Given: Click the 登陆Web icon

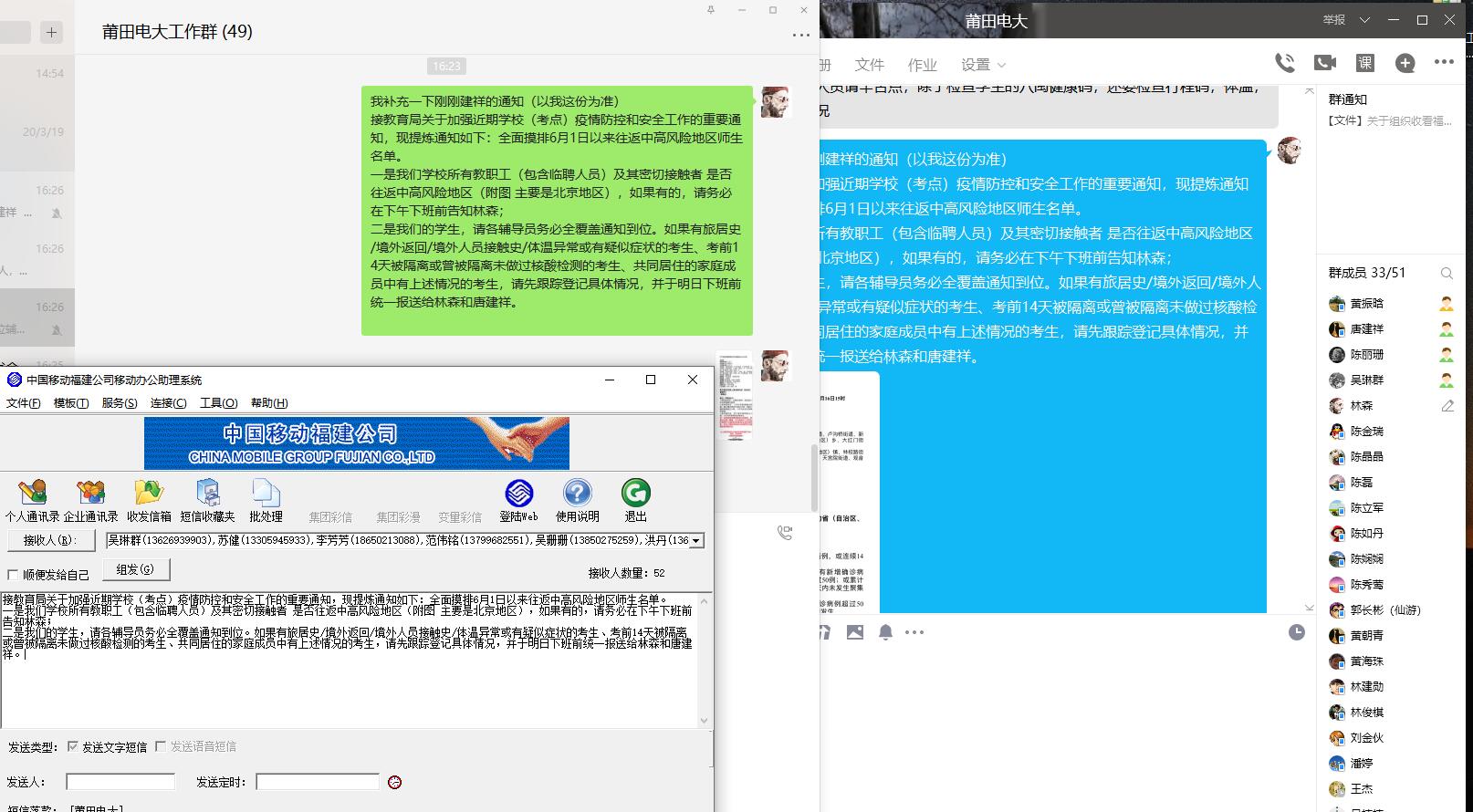Looking at the screenshot, I should tap(518, 500).
